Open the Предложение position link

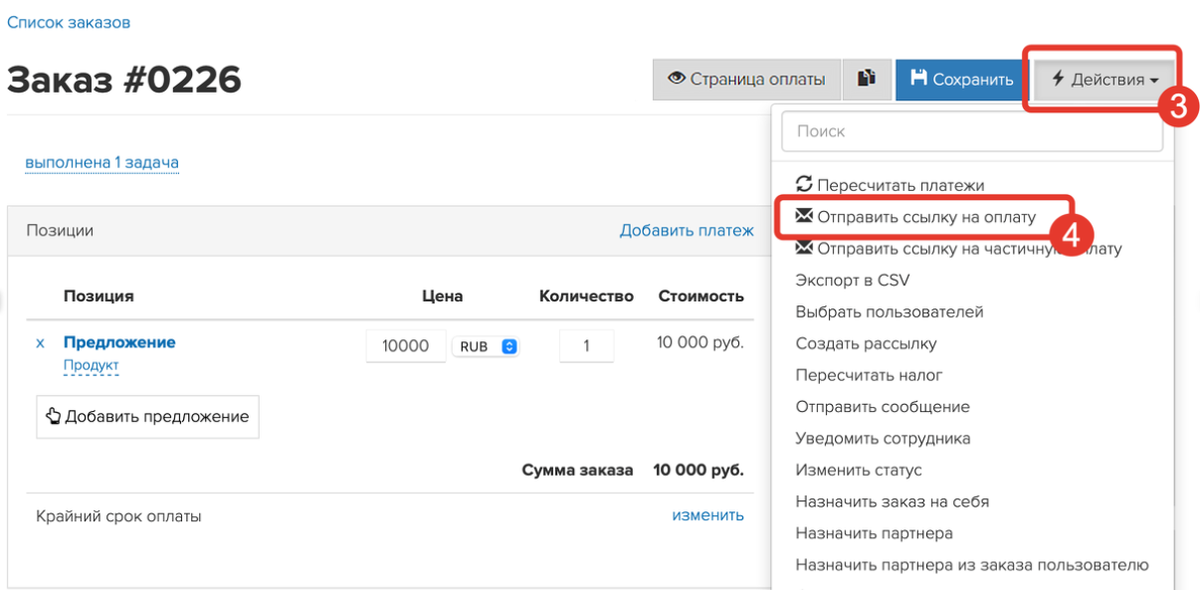pos(119,342)
